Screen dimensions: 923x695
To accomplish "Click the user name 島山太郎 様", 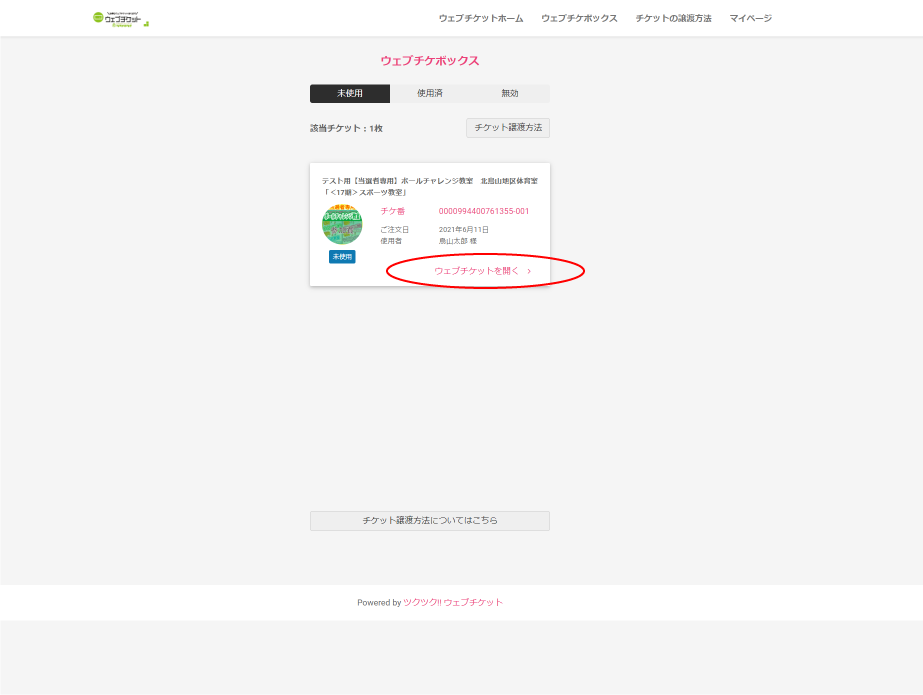I will pyautogui.click(x=457, y=241).
